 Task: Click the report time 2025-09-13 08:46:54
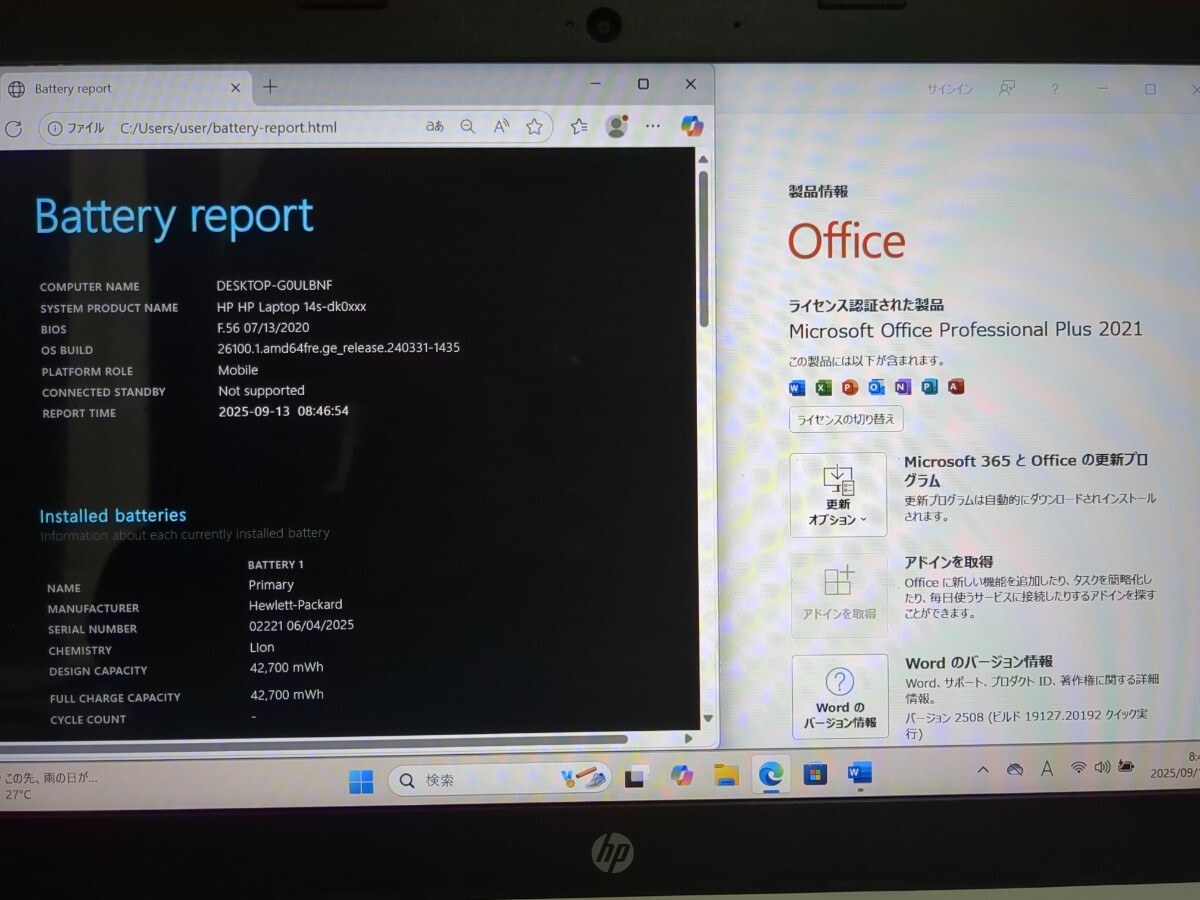(284, 411)
